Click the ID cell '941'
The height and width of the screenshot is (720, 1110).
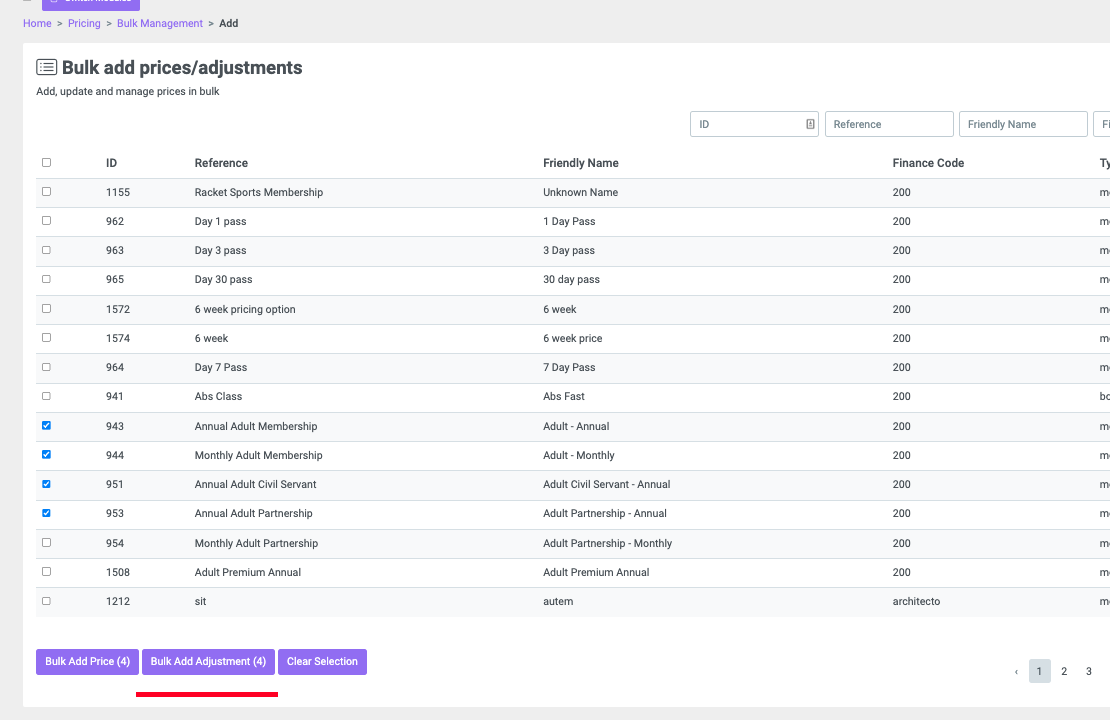115,396
